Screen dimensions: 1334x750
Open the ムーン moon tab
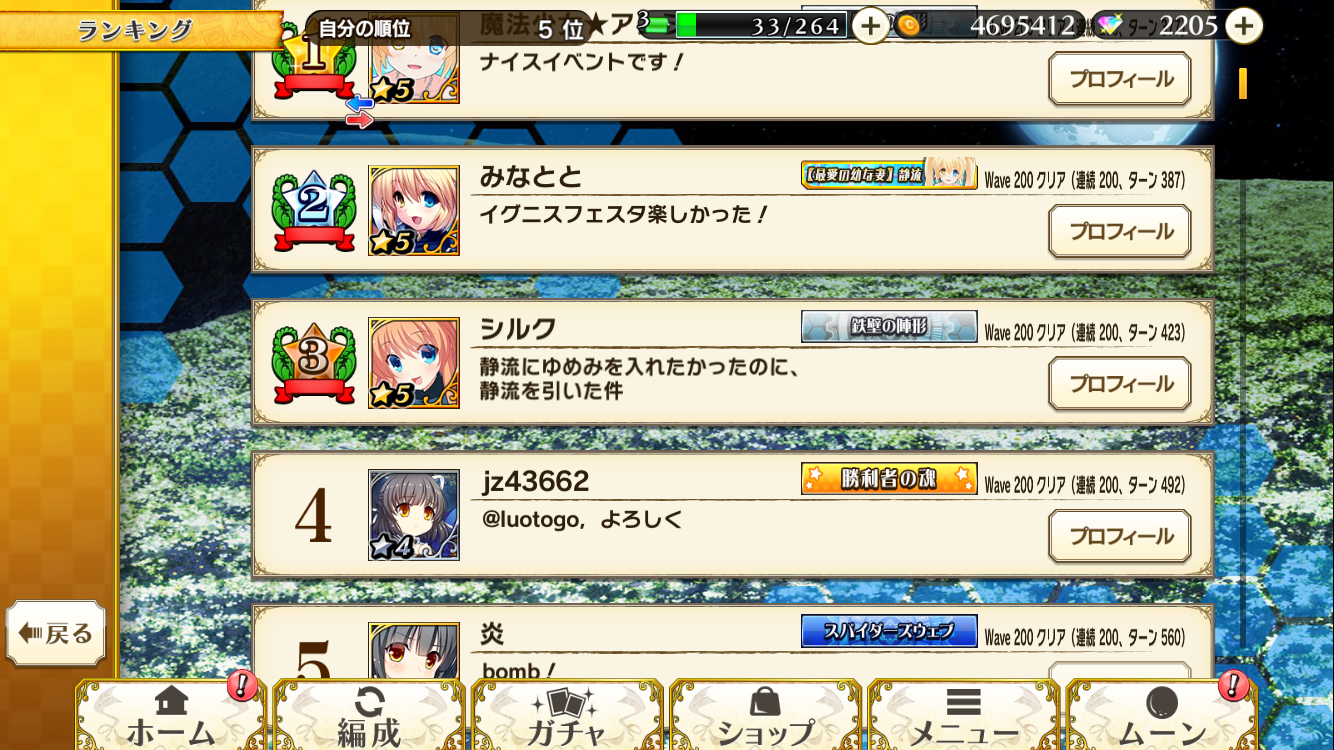[1161, 715]
